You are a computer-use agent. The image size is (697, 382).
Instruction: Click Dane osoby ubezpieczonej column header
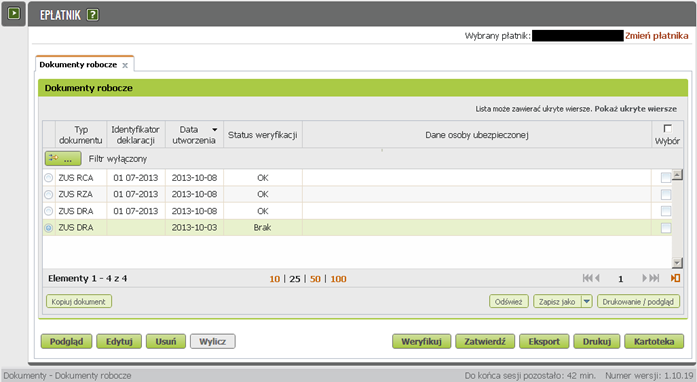[x=477, y=135]
